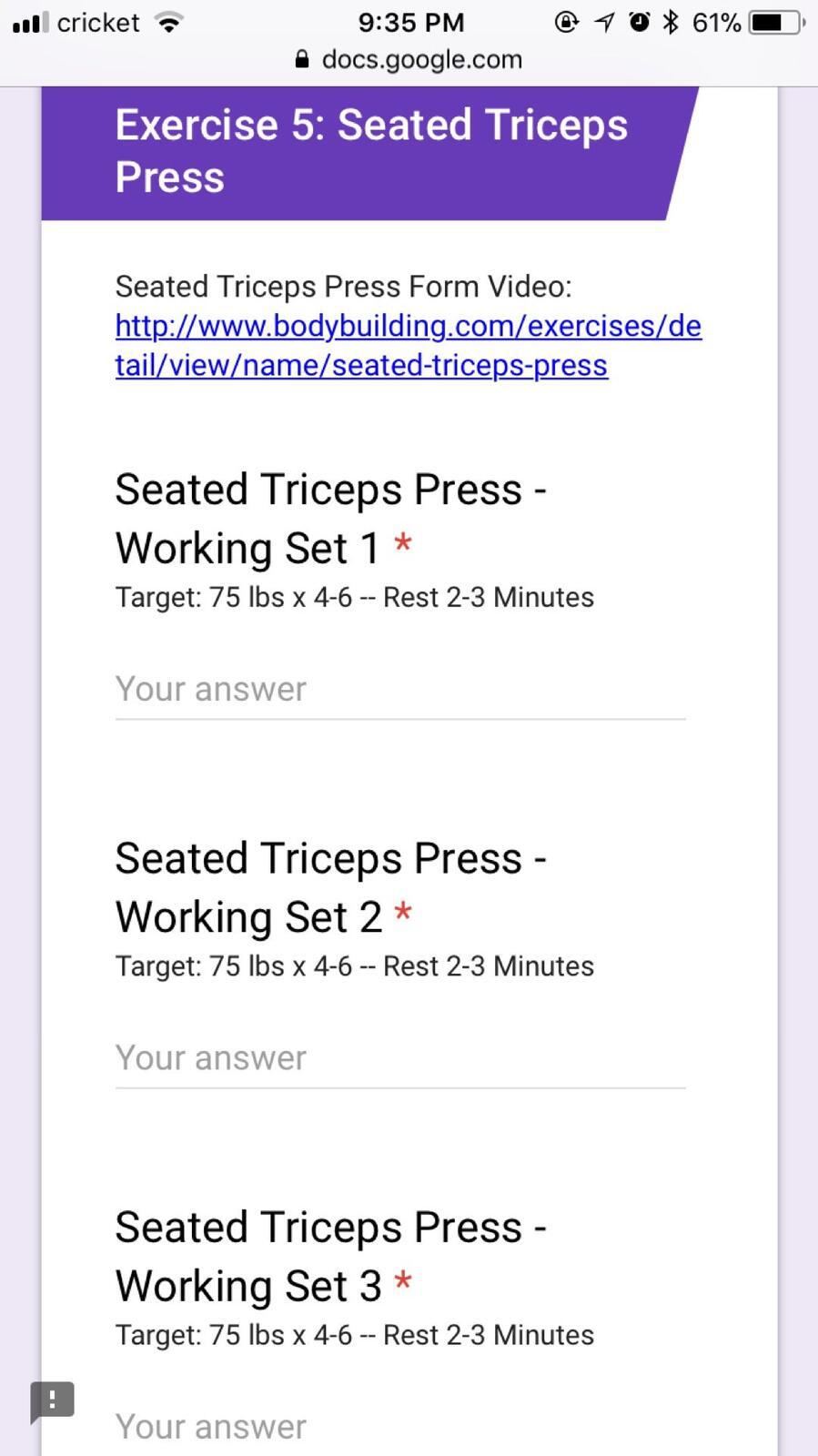The height and width of the screenshot is (1456, 818).
Task: Tap the report a problem feedback icon
Action: pos(52,1400)
